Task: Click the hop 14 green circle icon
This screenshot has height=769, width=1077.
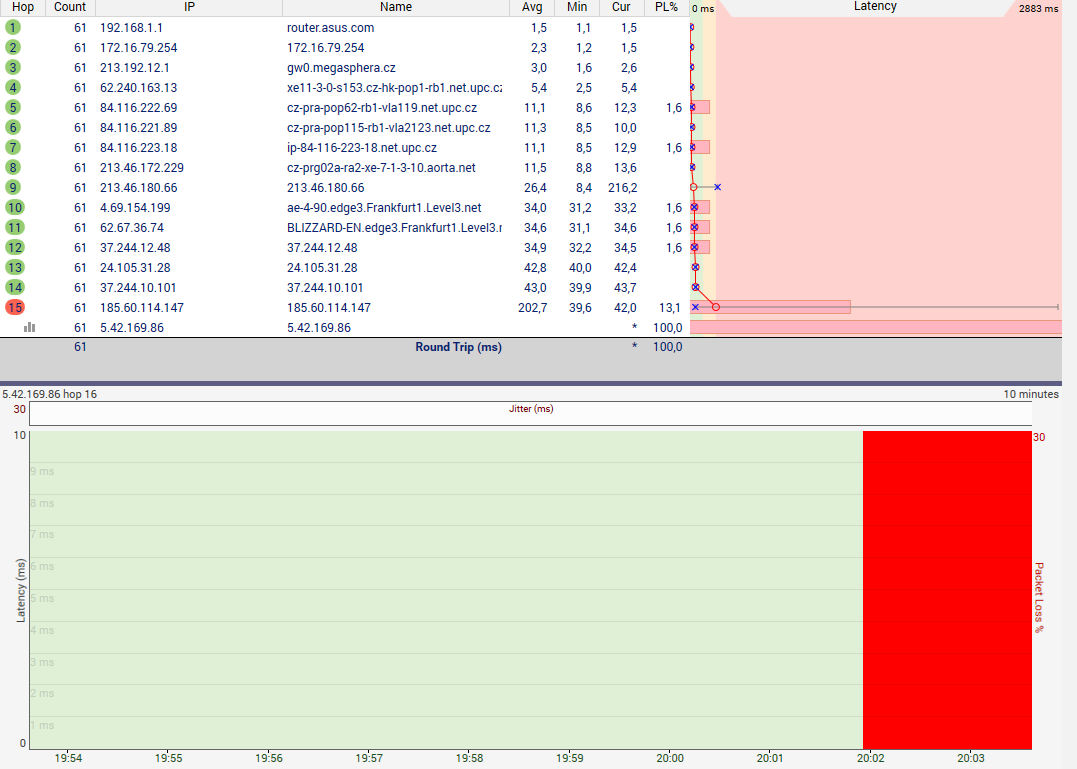Action: coord(14,287)
